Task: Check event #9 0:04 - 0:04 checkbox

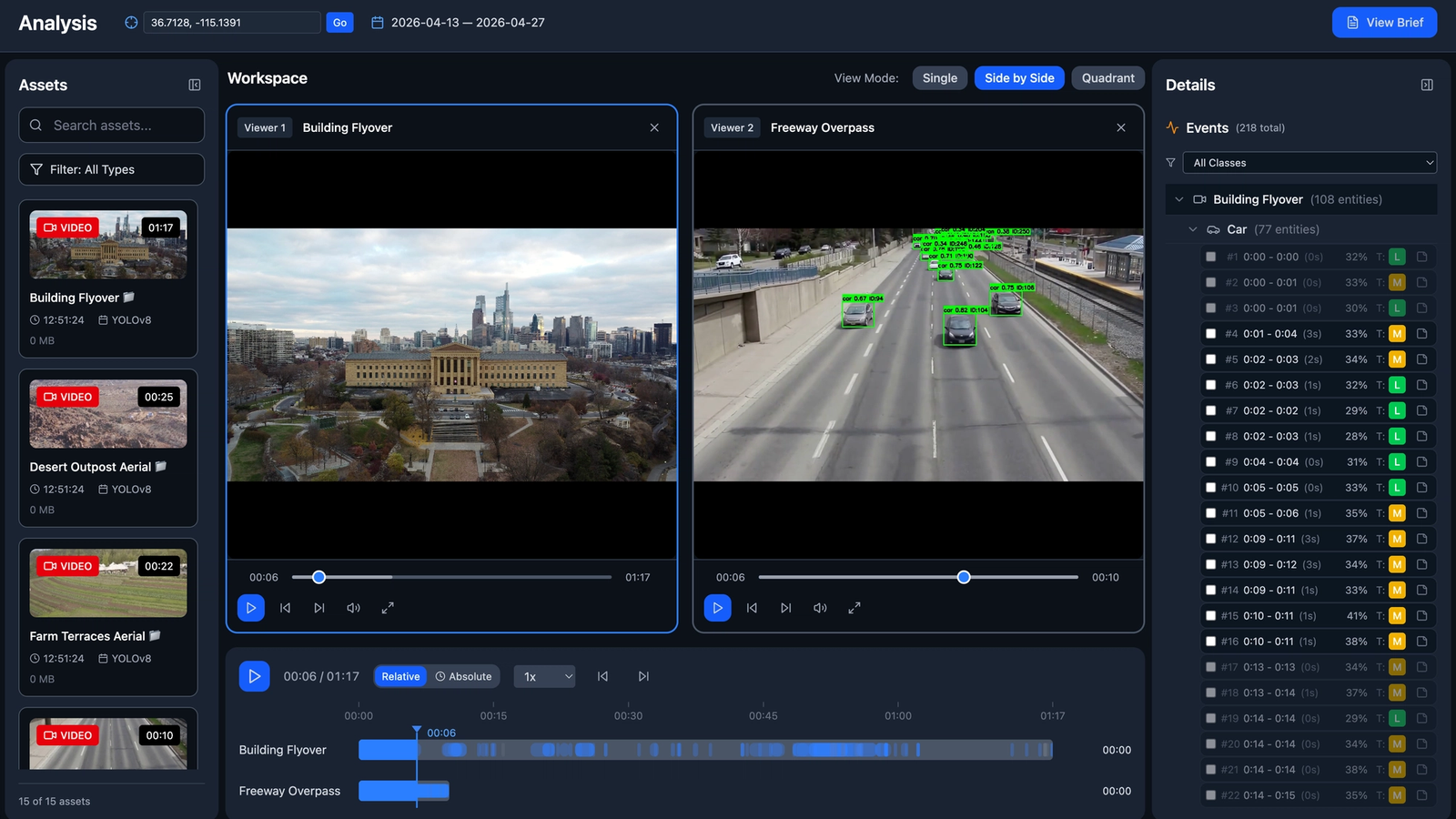Action: coord(1210,462)
